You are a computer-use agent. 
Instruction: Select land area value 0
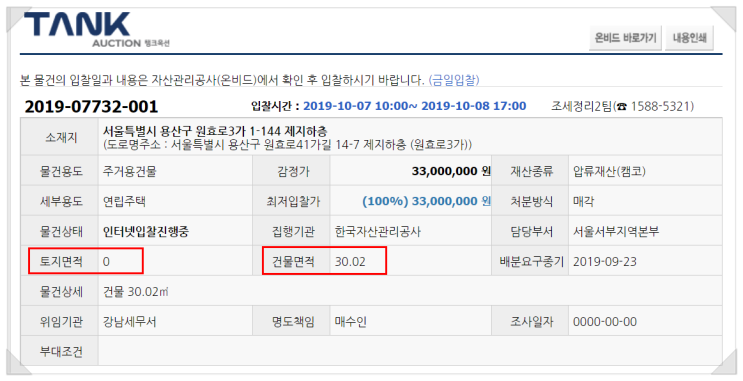[x=106, y=262]
